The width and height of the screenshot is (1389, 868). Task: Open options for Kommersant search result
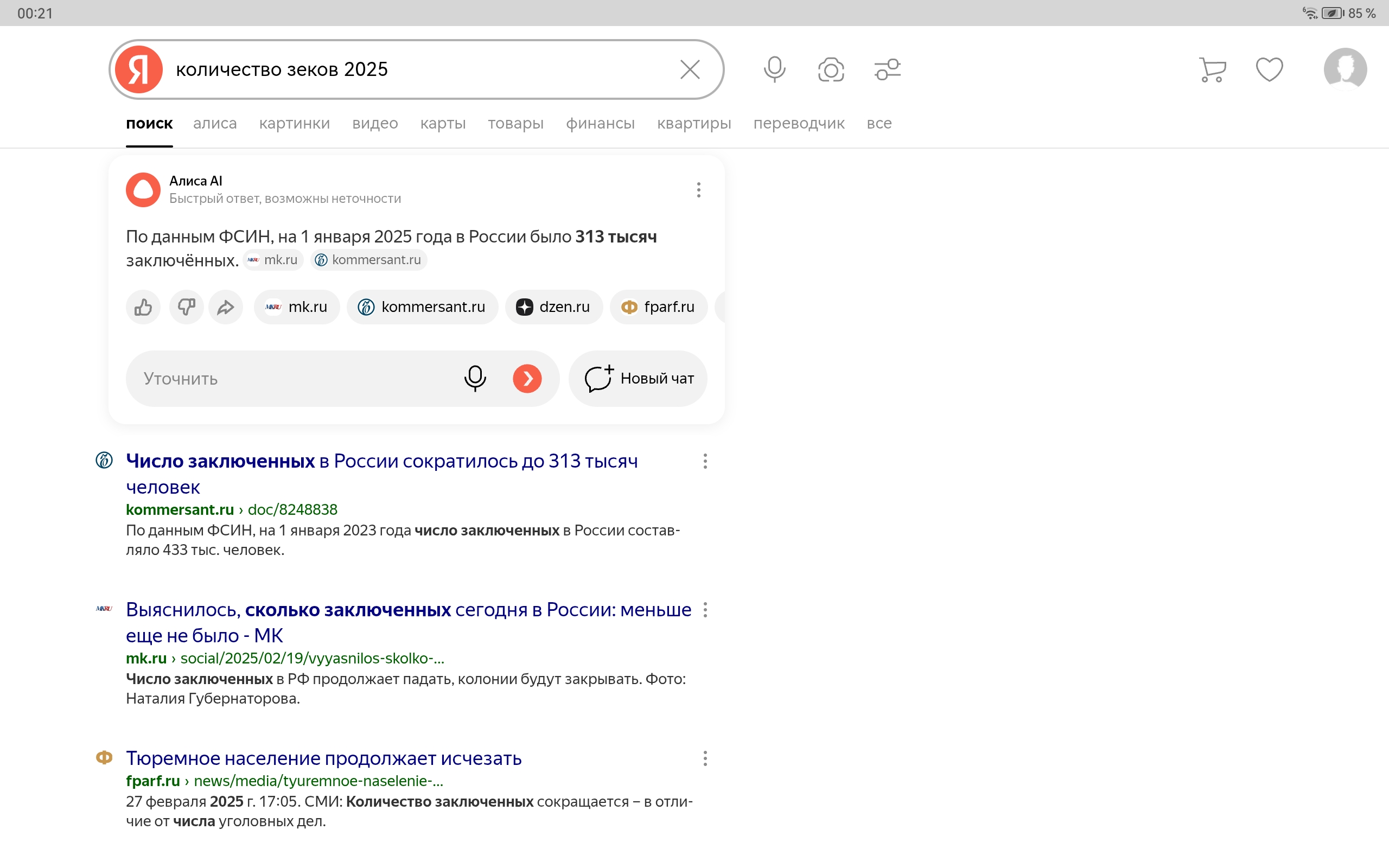[x=705, y=461]
